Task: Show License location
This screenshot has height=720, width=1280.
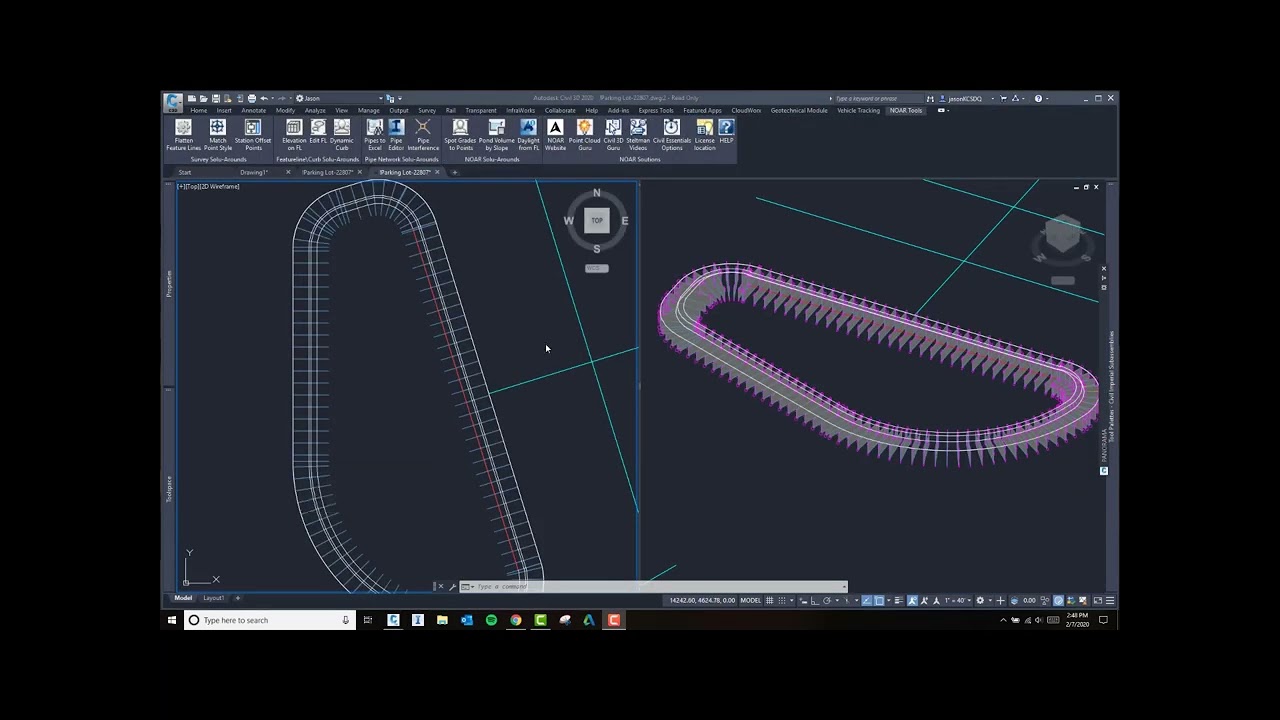Action: pyautogui.click(x=705, y=135)
